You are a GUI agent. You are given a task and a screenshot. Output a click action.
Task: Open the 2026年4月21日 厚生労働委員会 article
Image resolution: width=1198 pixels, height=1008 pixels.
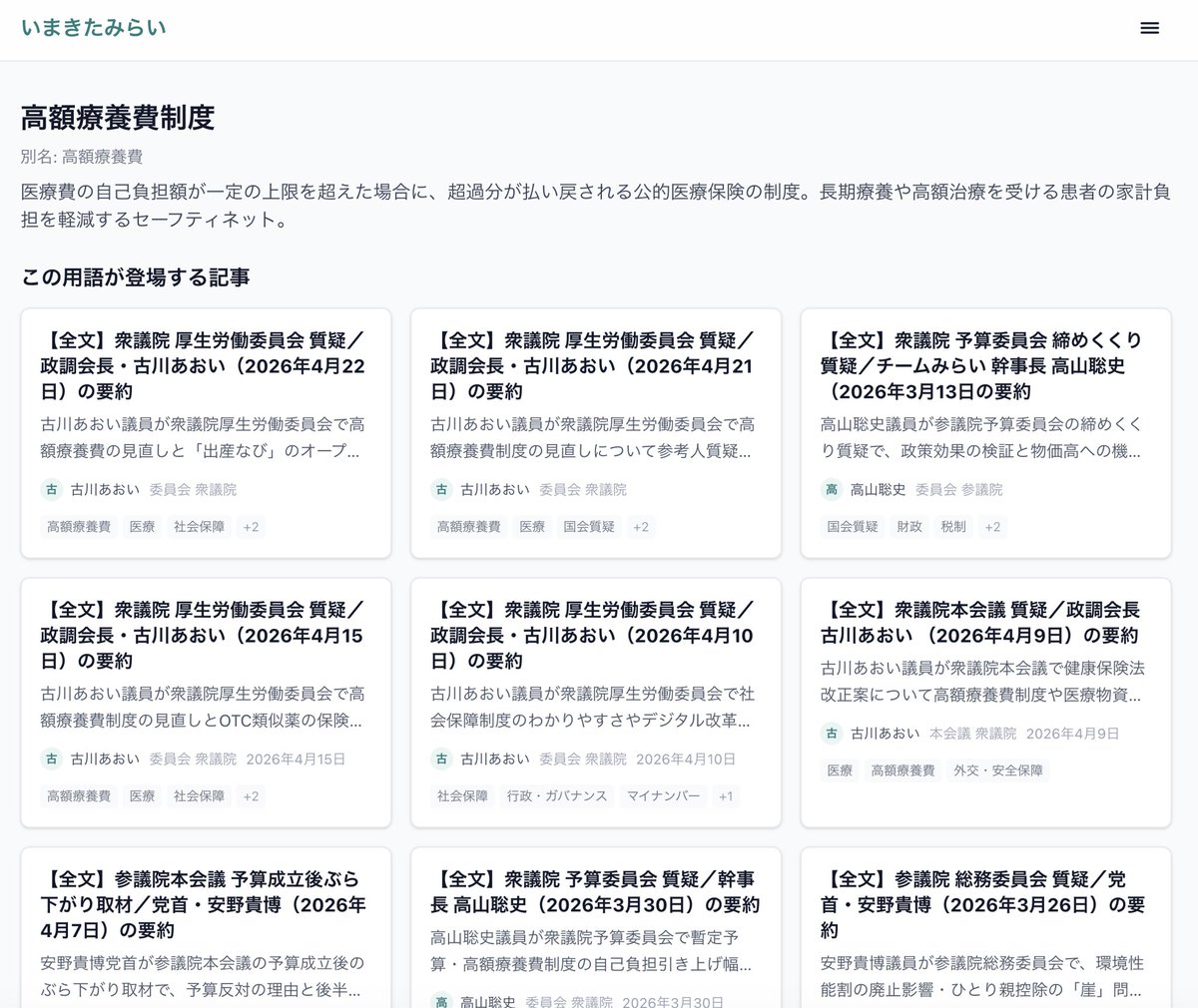pos(596,433)
